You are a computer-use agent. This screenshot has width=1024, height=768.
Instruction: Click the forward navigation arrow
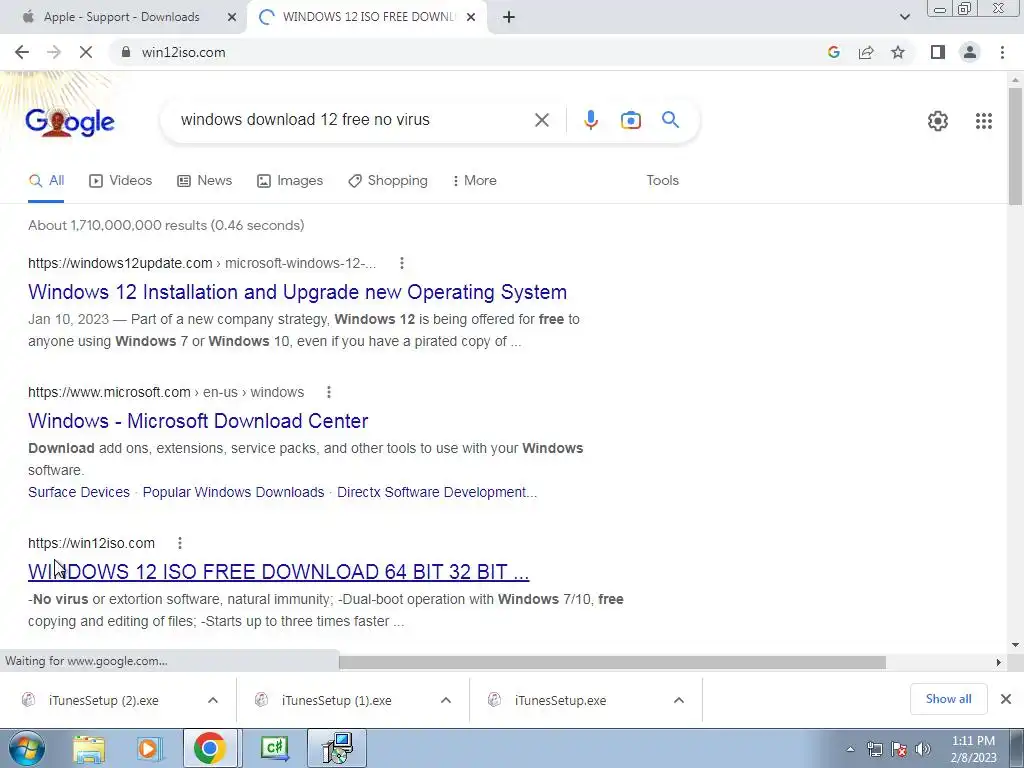(x=54, y=52)
